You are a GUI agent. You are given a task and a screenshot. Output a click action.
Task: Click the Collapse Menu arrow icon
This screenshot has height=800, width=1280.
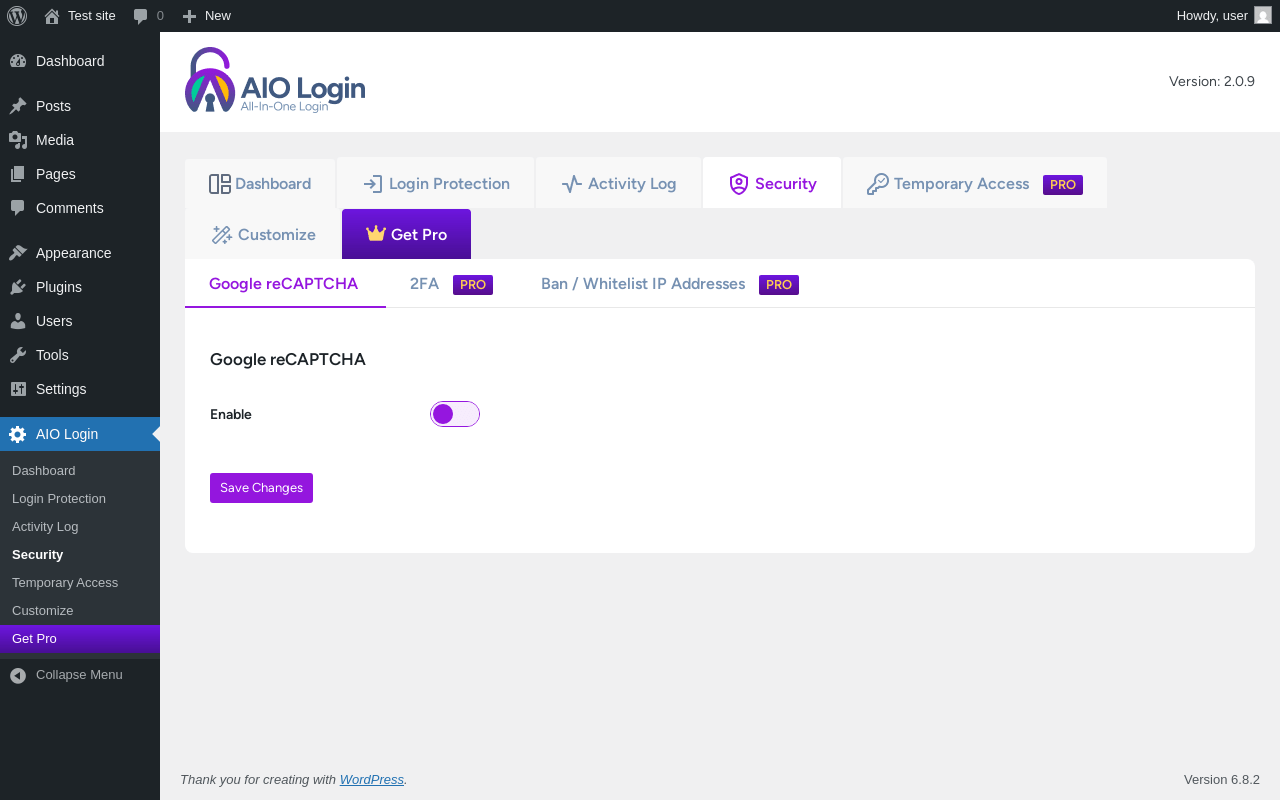coord(18,675)
